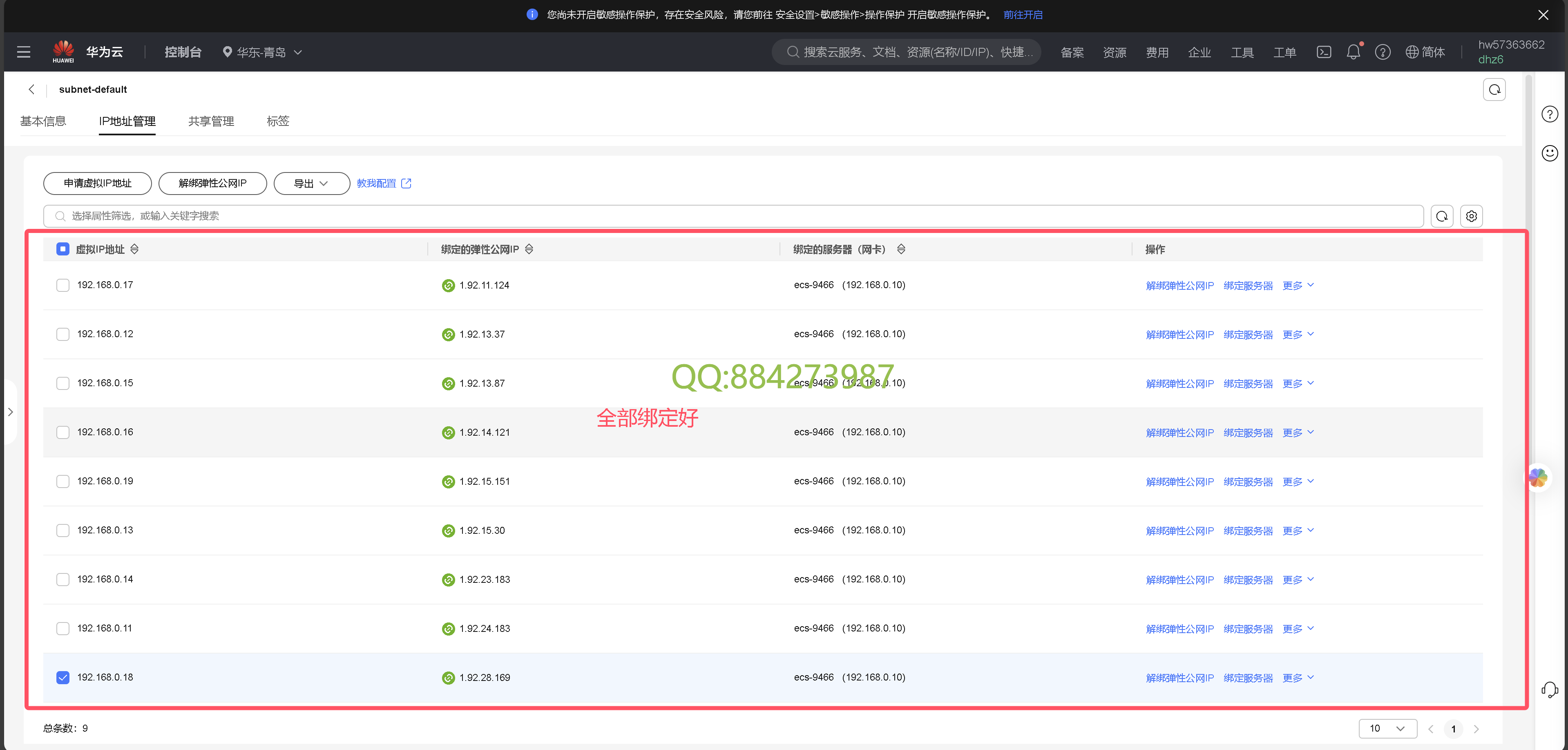This screenshot has width=1568, height=750.
Task: Open the help icon in right sidebar
Action: tap(1550, 114)
